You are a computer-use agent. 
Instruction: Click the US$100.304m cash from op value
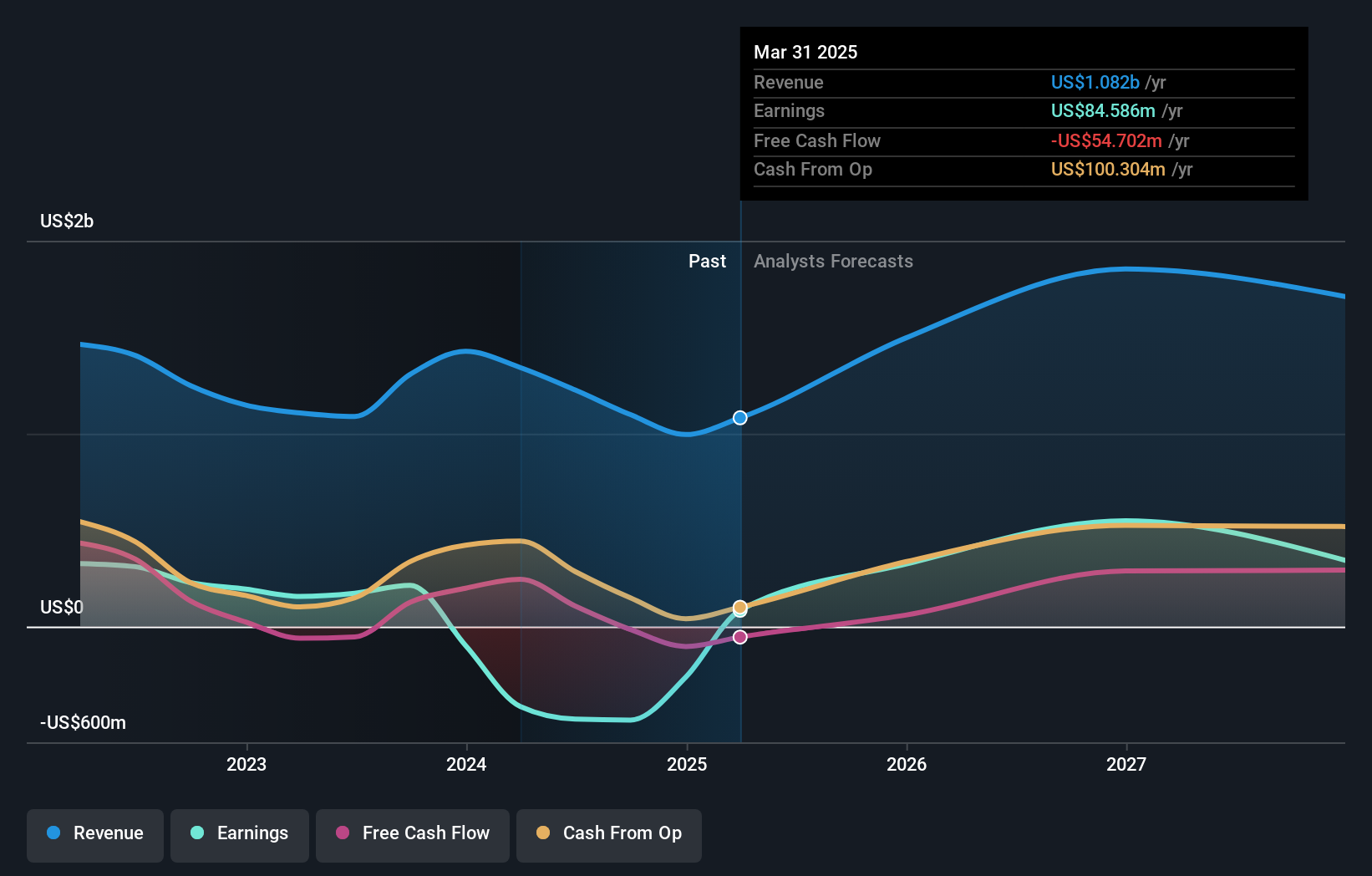[x=1108, y=170]
